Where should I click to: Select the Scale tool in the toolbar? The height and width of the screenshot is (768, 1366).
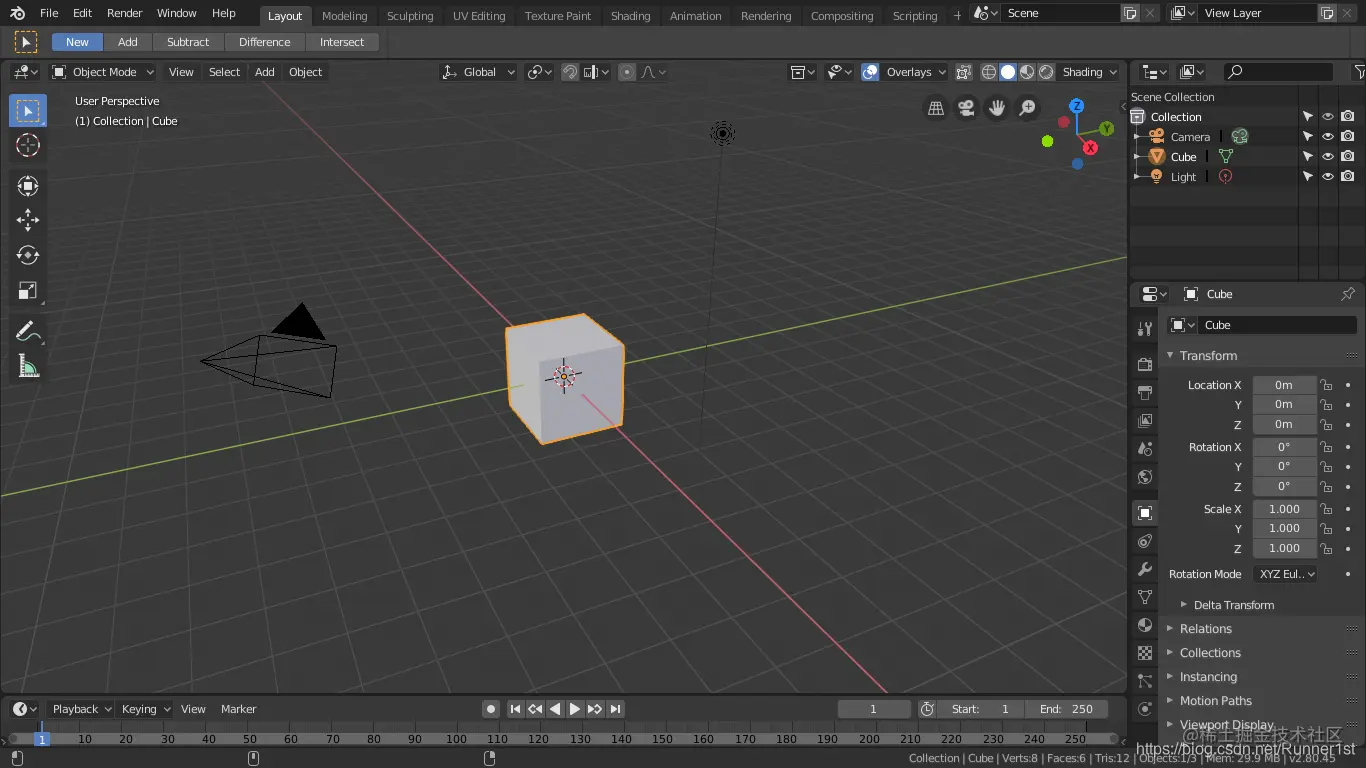(28, 291)
